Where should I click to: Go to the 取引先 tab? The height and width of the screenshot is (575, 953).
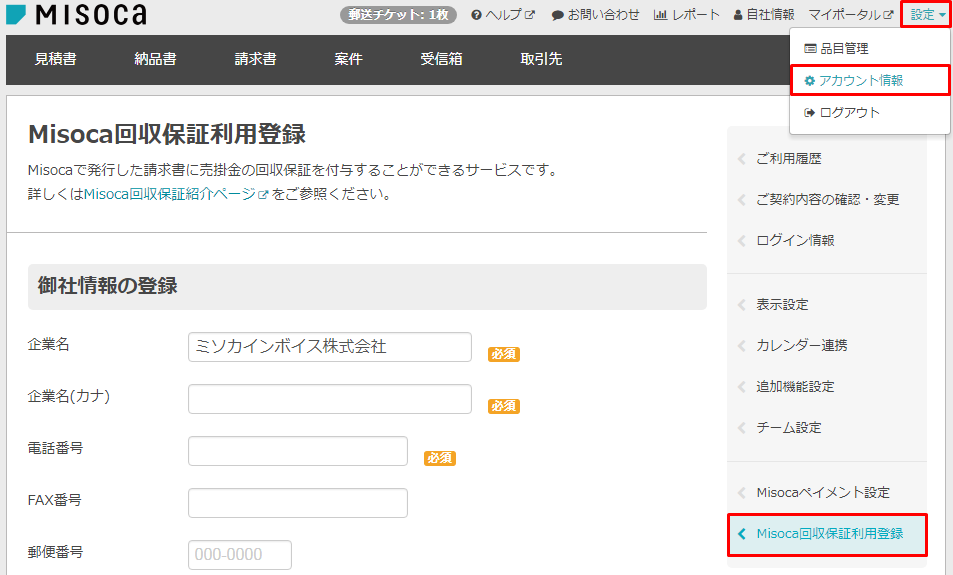(x=541, y=59)
